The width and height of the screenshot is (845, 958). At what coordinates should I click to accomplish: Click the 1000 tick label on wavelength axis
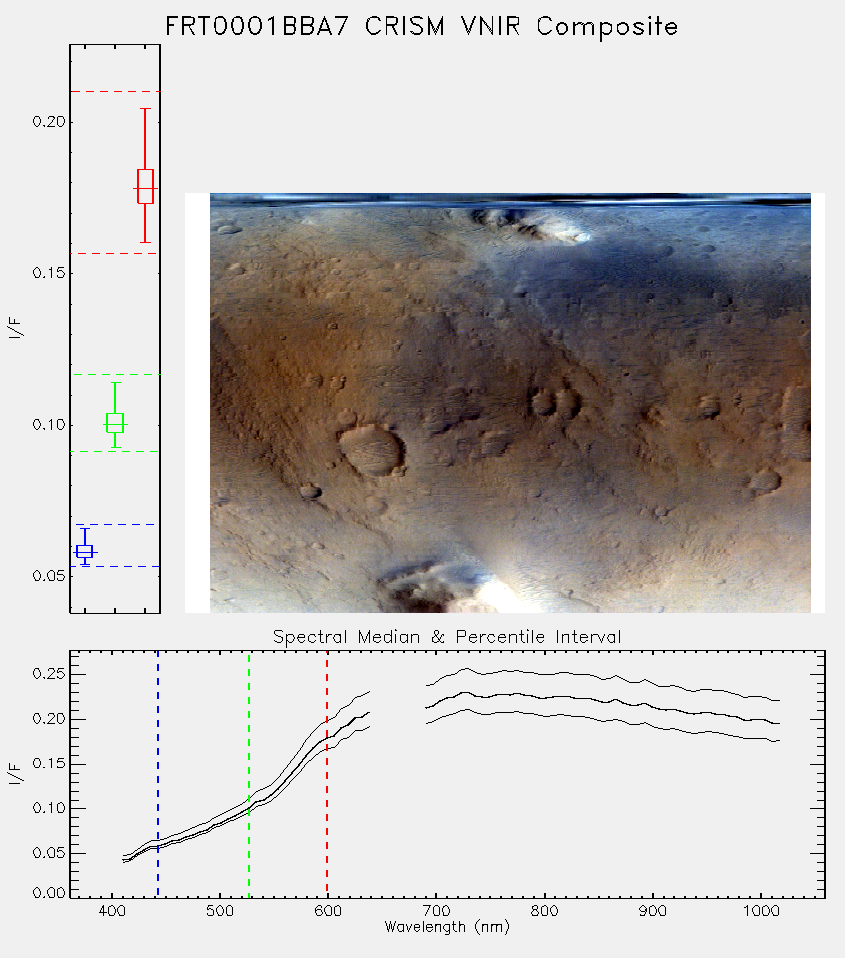(761, 911)
